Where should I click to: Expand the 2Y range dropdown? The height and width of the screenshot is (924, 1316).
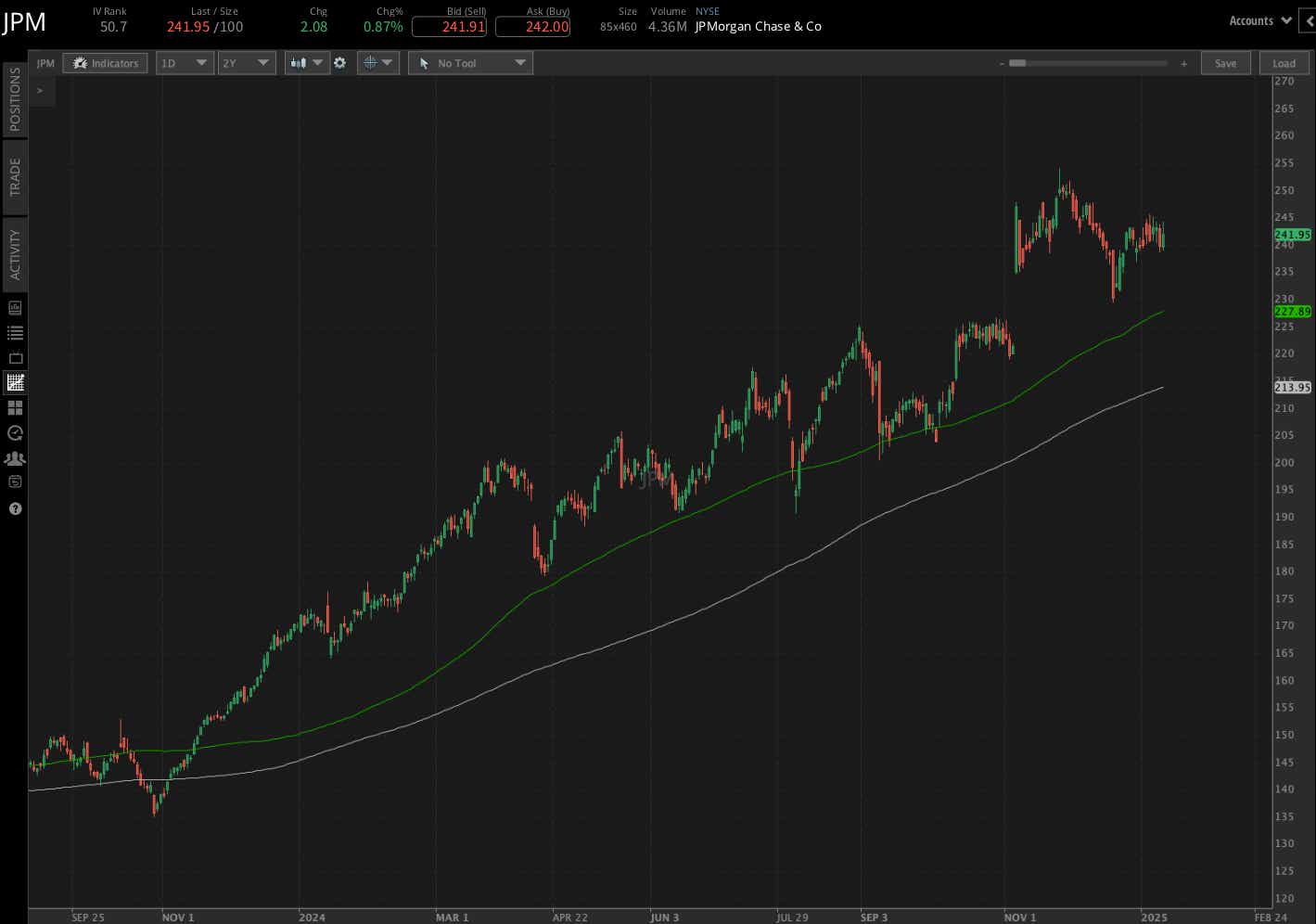click(x=246, y=62)
